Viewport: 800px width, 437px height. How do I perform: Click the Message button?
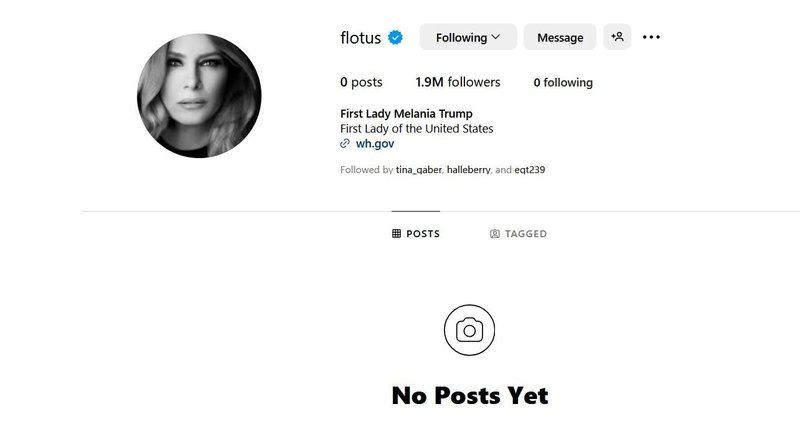(x=560, y=37)
